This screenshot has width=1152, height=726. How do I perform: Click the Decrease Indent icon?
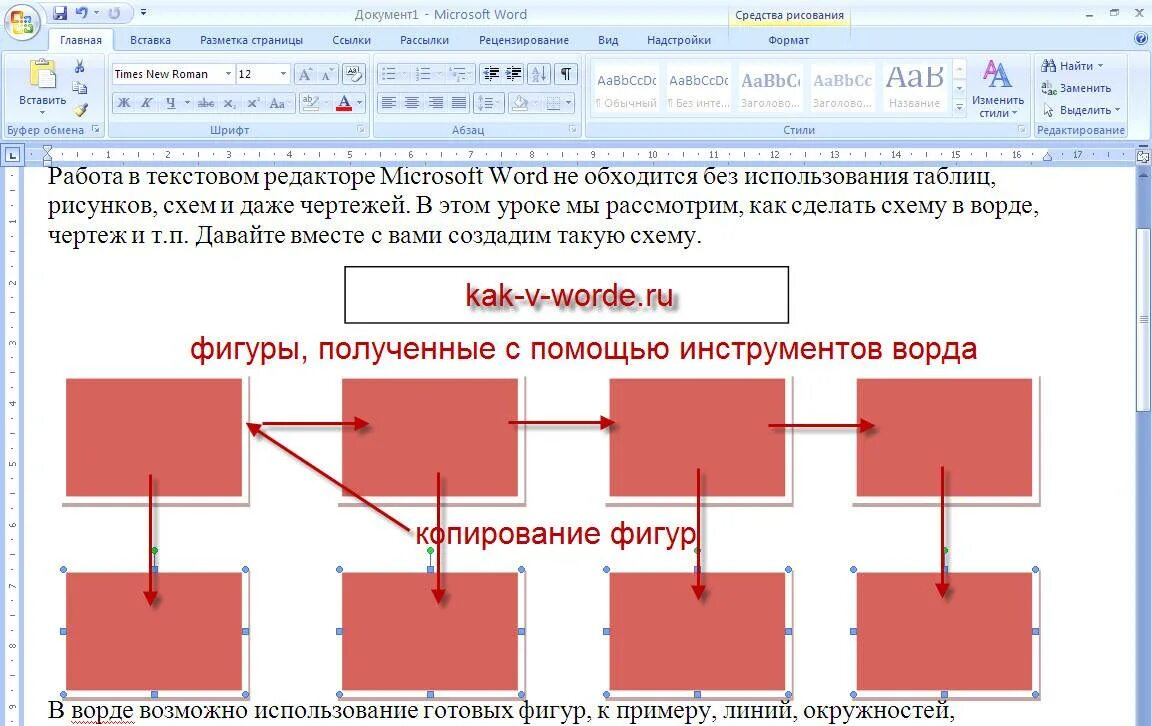(x=491, y=73)
